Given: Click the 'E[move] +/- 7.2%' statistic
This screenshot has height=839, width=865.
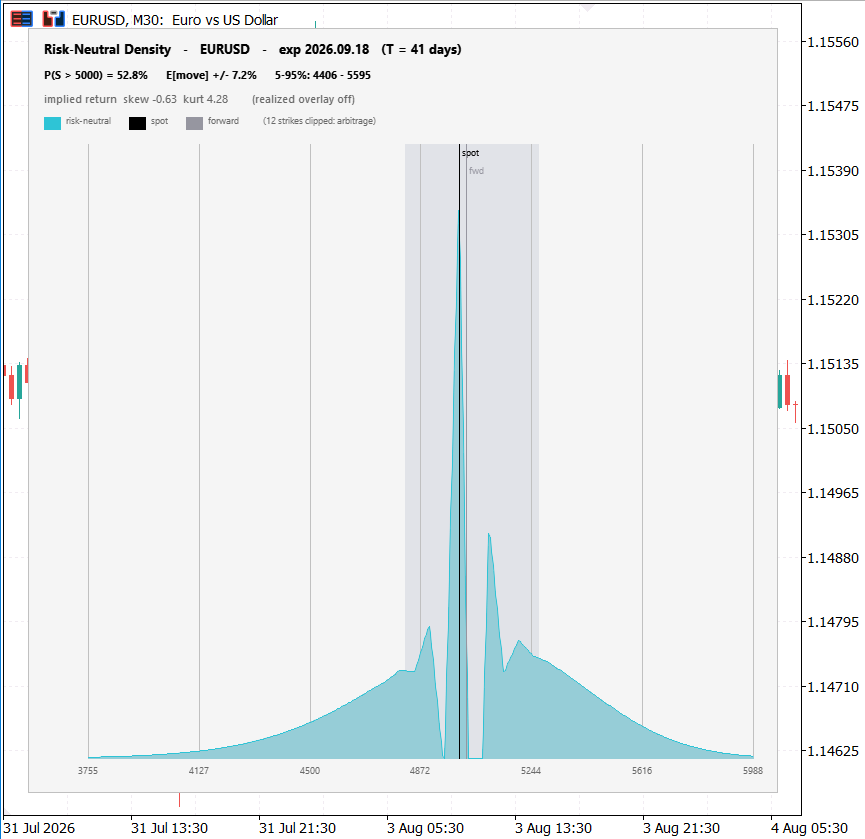Looking at the screenshot, I should [211, 75].
